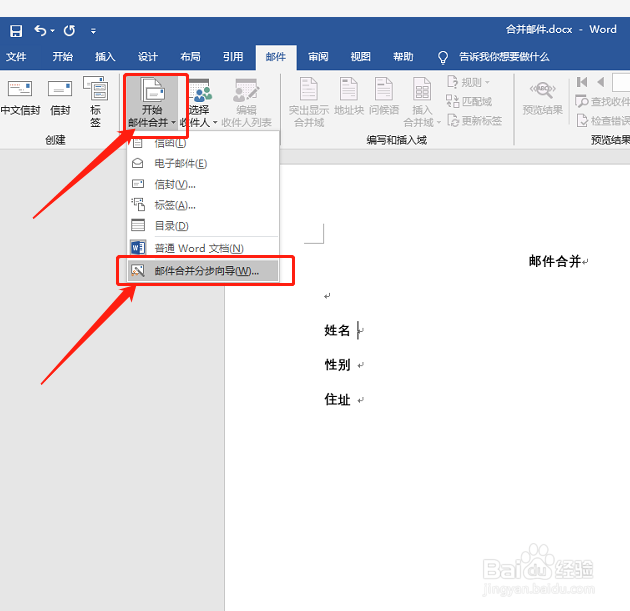The image size is (630, 611).
Task: Click the Redo/Repeat icon
Action: (x=69, y=31)
